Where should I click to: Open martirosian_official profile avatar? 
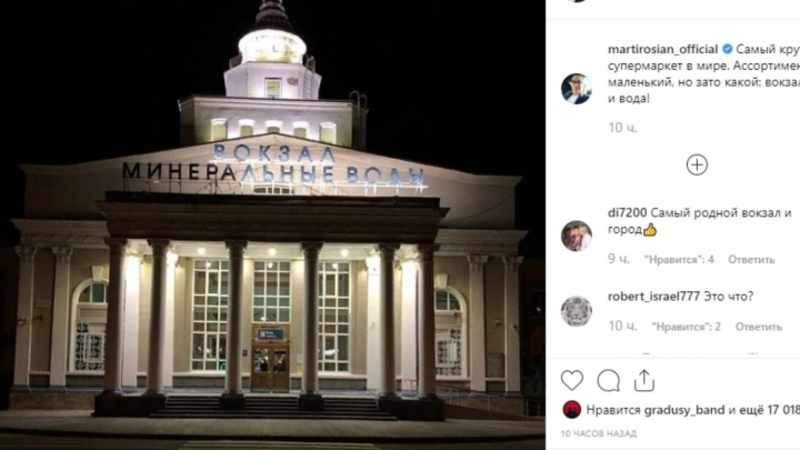point(576,89)
